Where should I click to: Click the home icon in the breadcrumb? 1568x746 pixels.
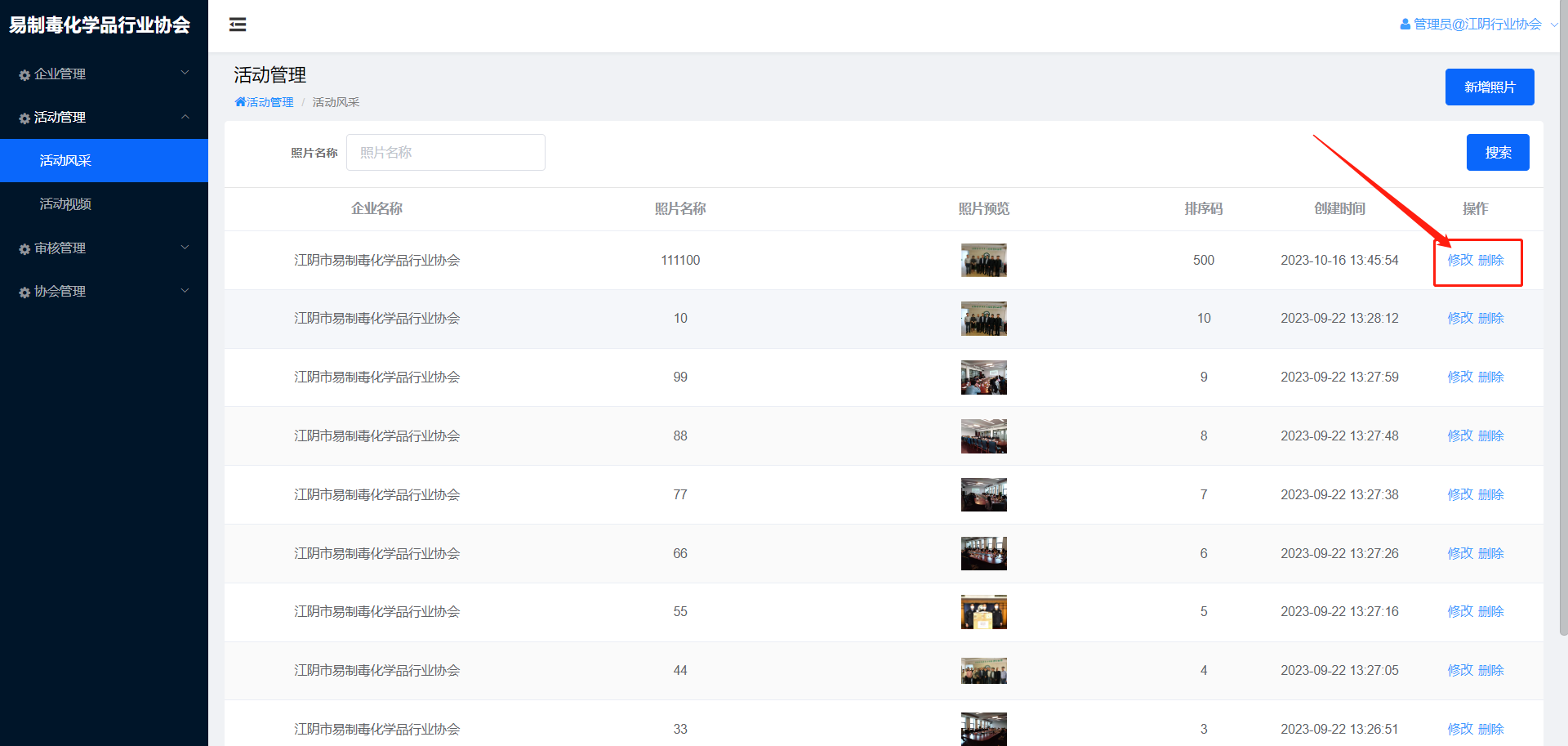[x=240, y=102]
